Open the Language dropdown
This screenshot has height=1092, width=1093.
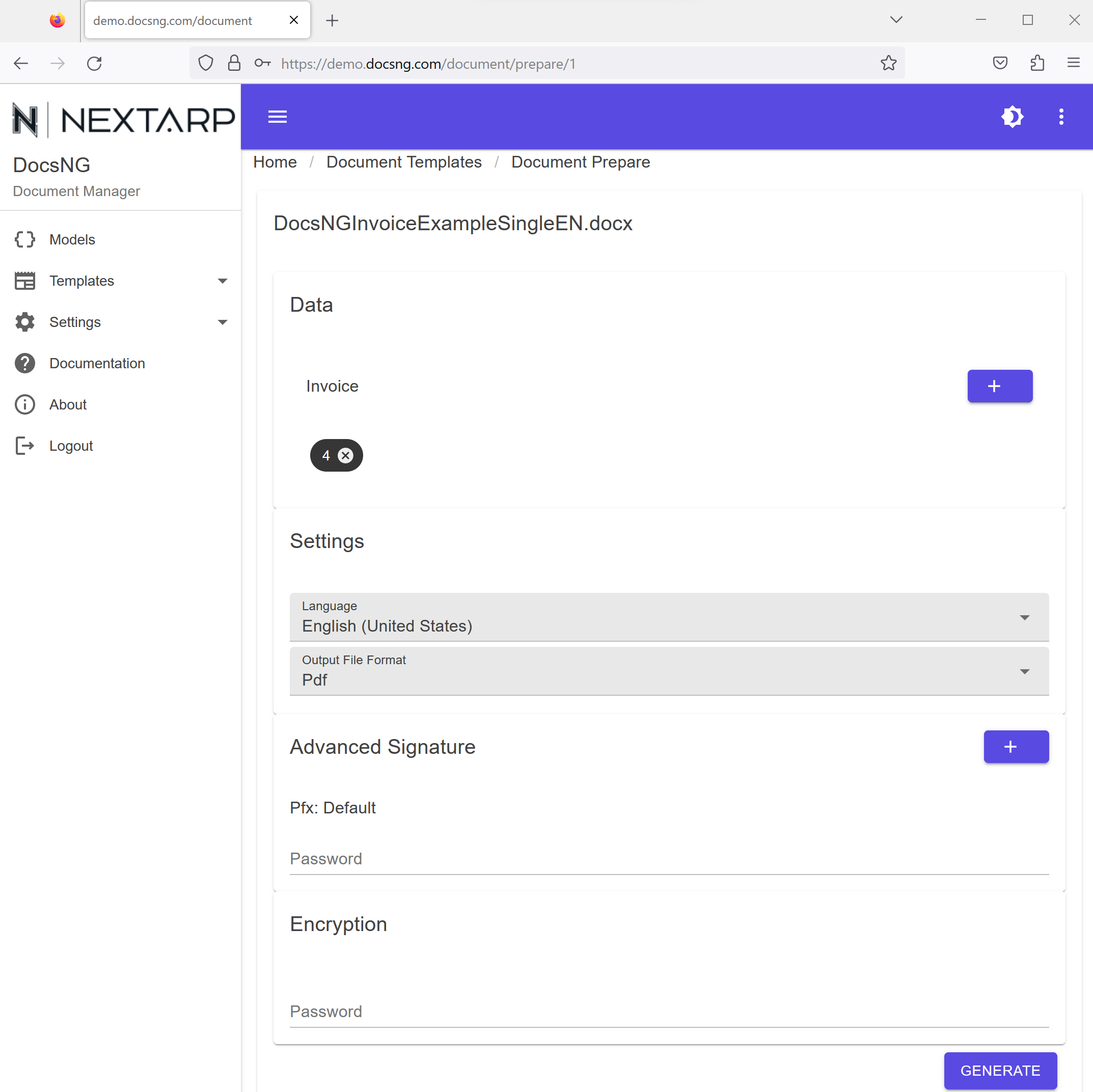pos(669,617)
